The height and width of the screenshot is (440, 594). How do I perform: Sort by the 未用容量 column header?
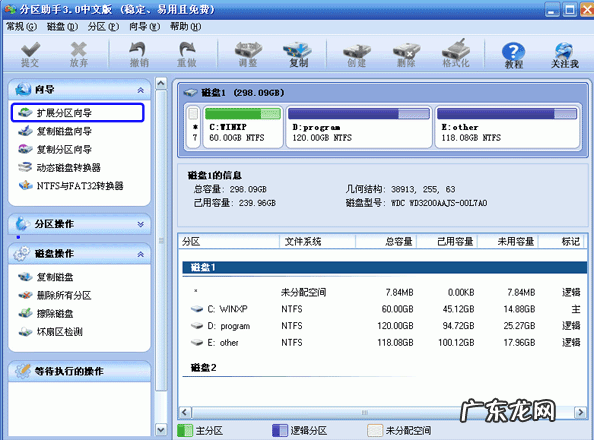point(508,241)
